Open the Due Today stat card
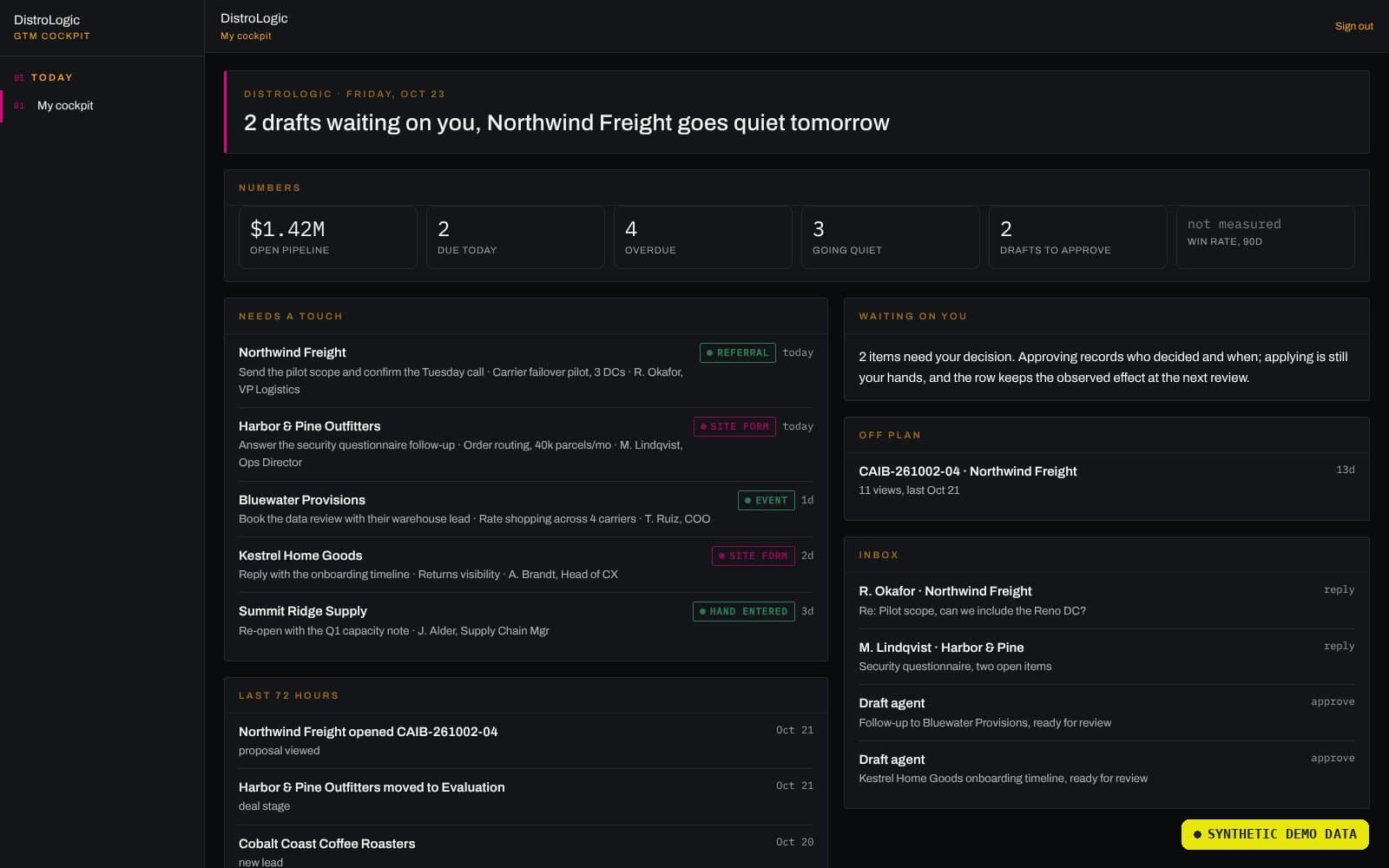1389x868 pixels. [516, 237]
